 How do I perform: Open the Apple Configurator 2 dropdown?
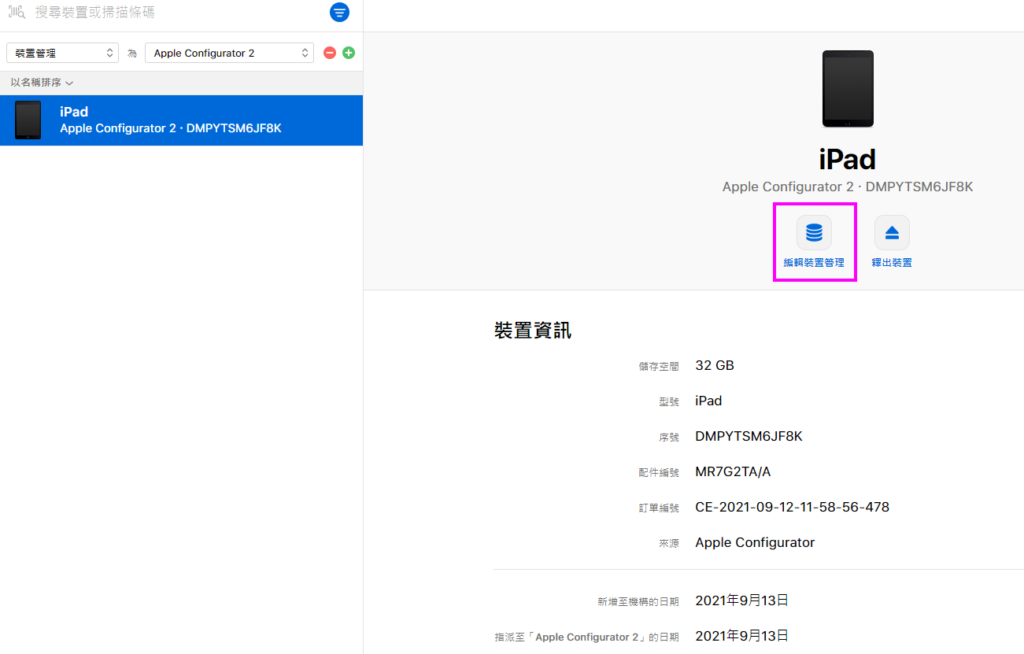(x=229, y=53)
